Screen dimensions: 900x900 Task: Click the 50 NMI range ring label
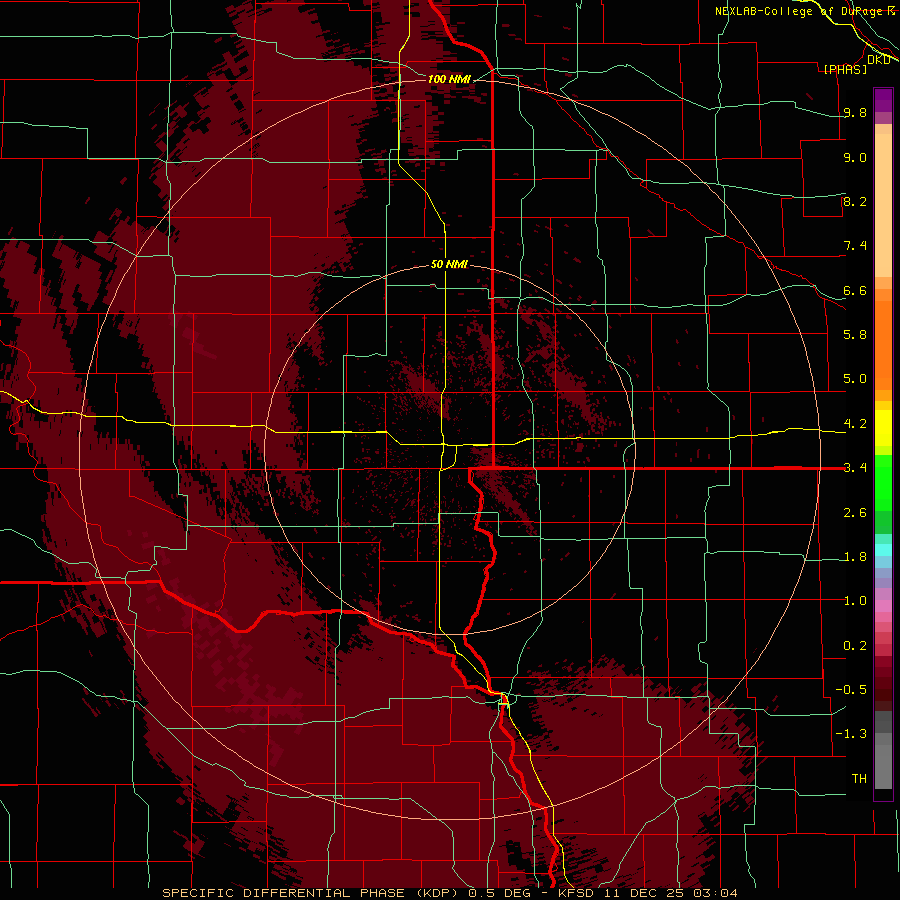click(449, 264)
